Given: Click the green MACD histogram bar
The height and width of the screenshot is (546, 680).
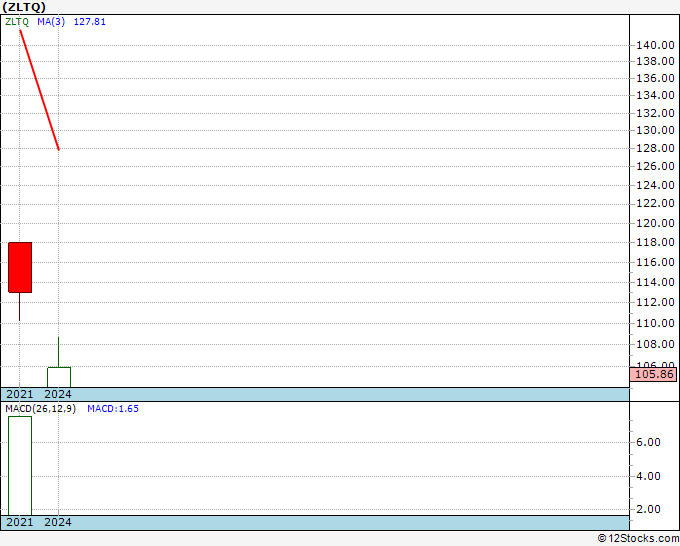Looking at the screenshot, I should click(x=20, y=466).
